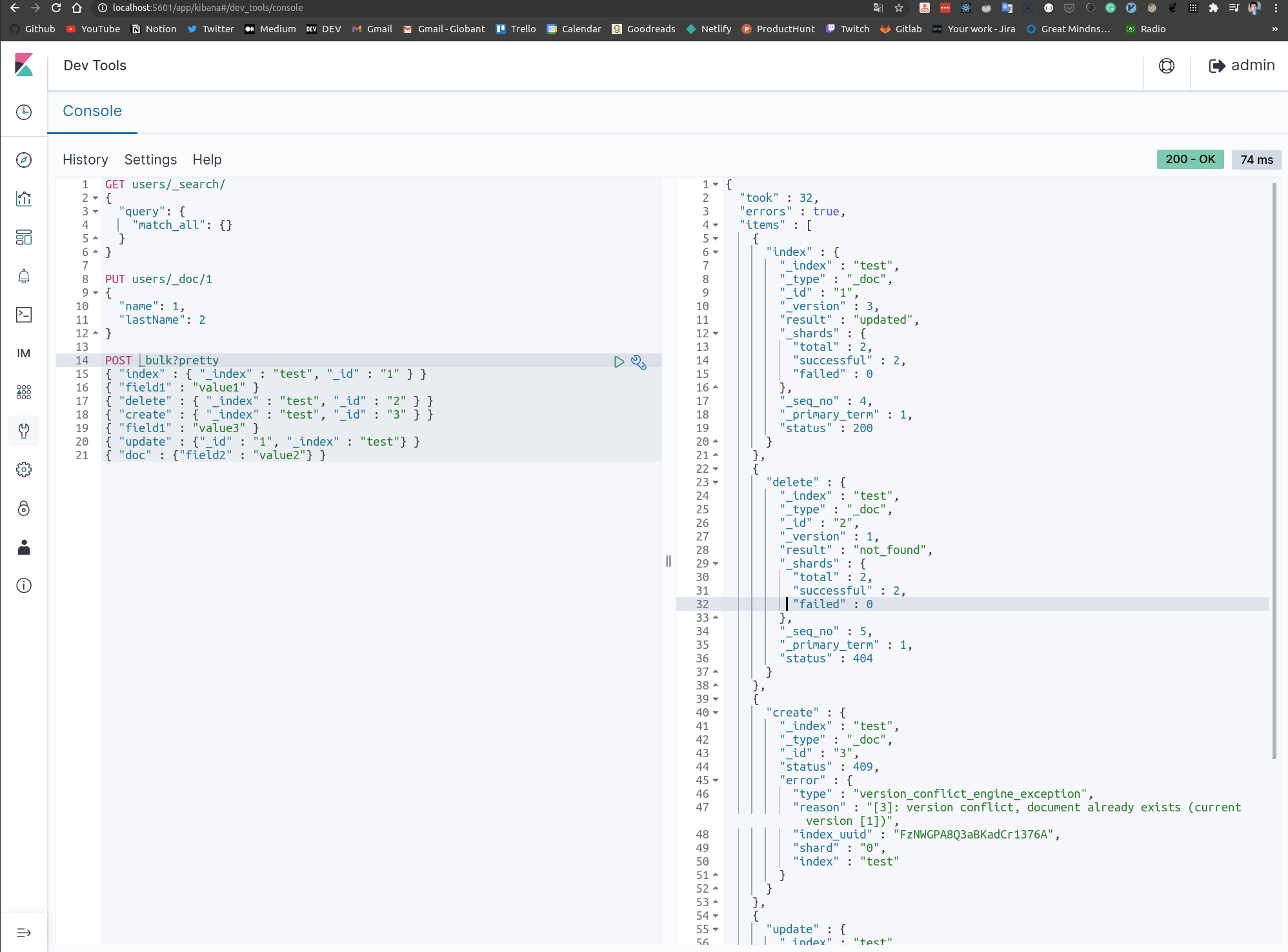Collapse the error block fold arrow at line 45
This screenshot has height=952, width=1288.
click(716, 780)
